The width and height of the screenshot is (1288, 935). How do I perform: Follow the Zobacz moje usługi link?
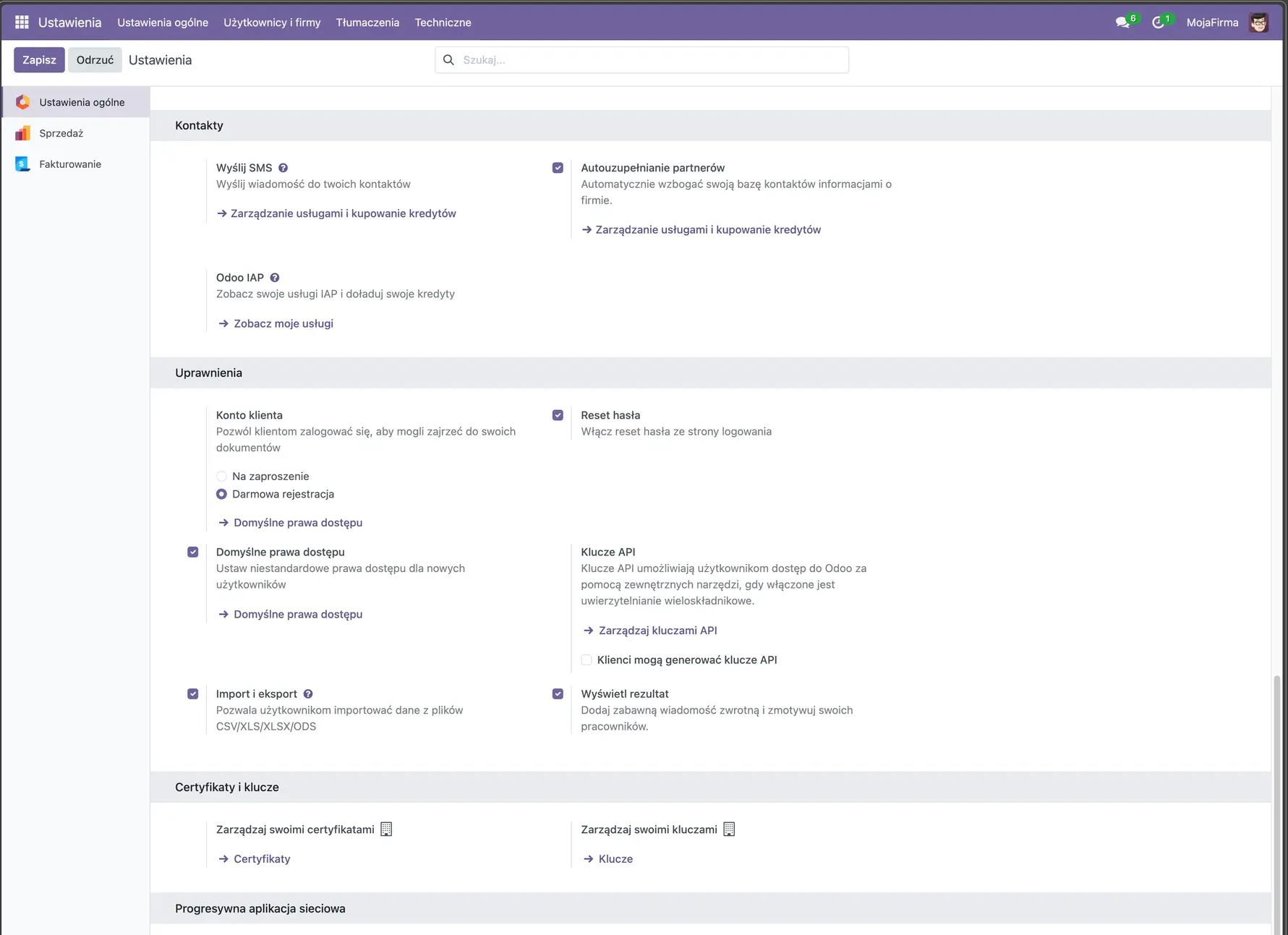(283, 323)
